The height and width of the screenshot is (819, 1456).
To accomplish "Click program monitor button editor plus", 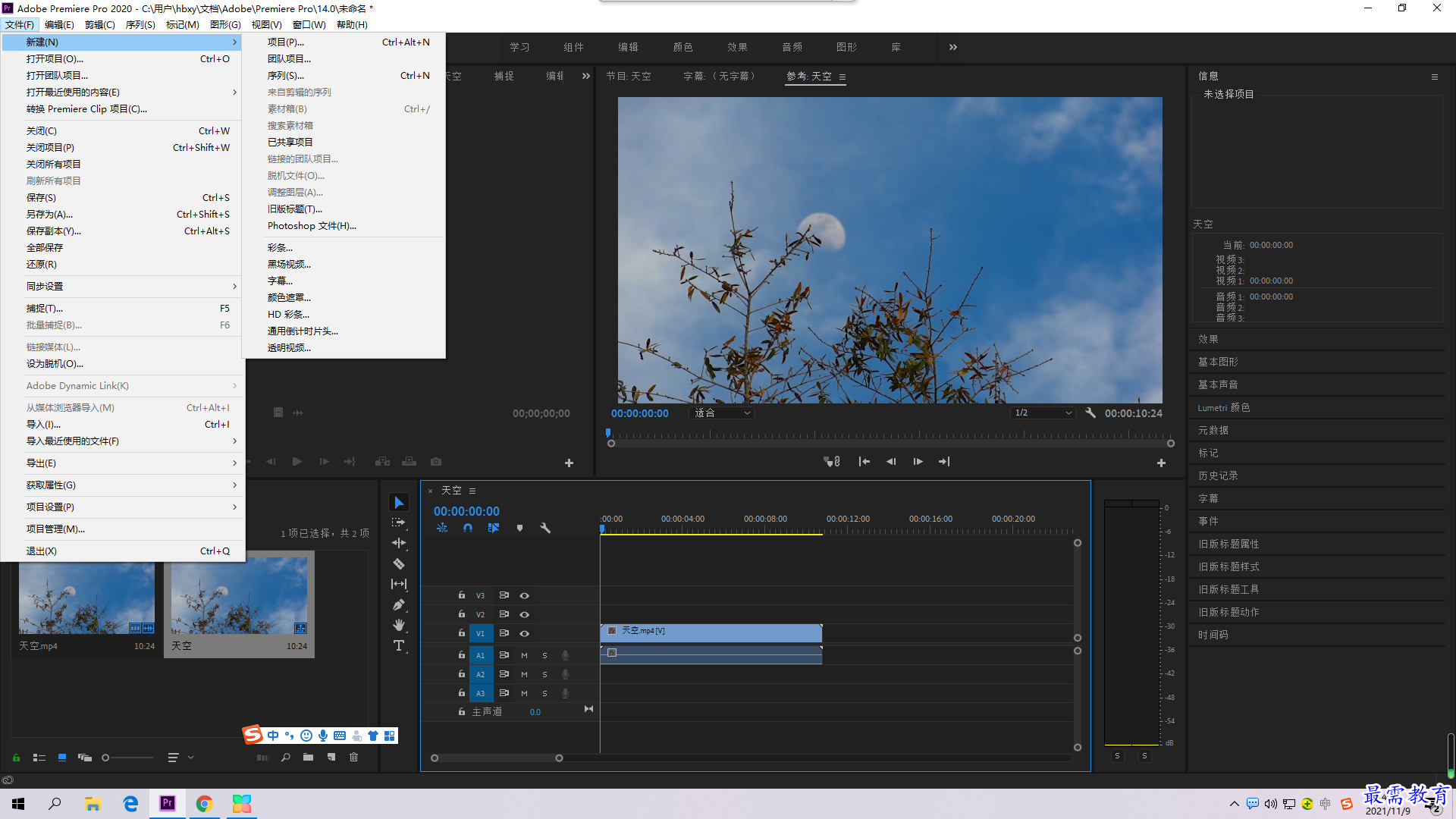I will point(1161,463).
